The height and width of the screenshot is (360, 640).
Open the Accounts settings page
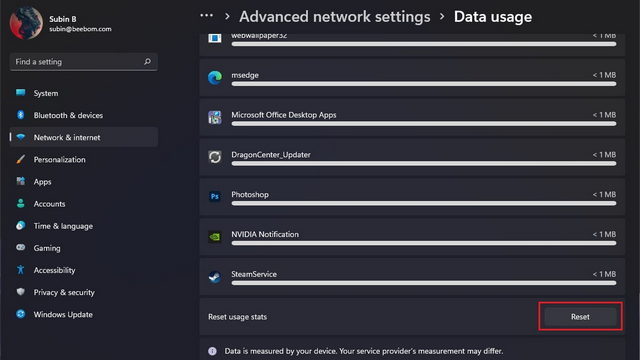click(x=84, y=204)
